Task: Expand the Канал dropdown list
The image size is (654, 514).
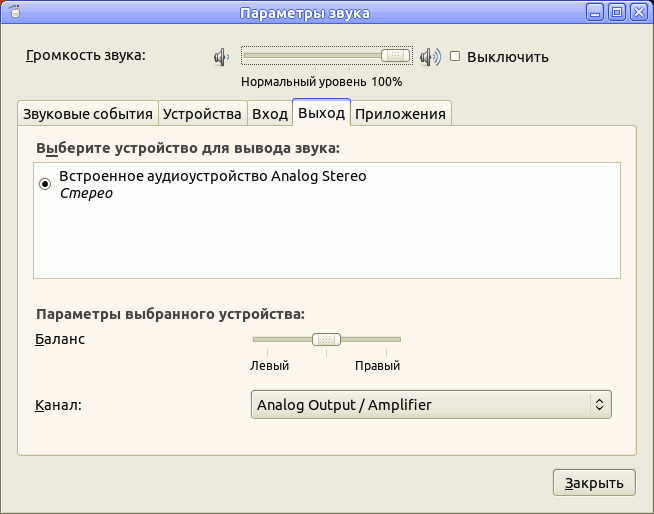Action: point(430,405)
